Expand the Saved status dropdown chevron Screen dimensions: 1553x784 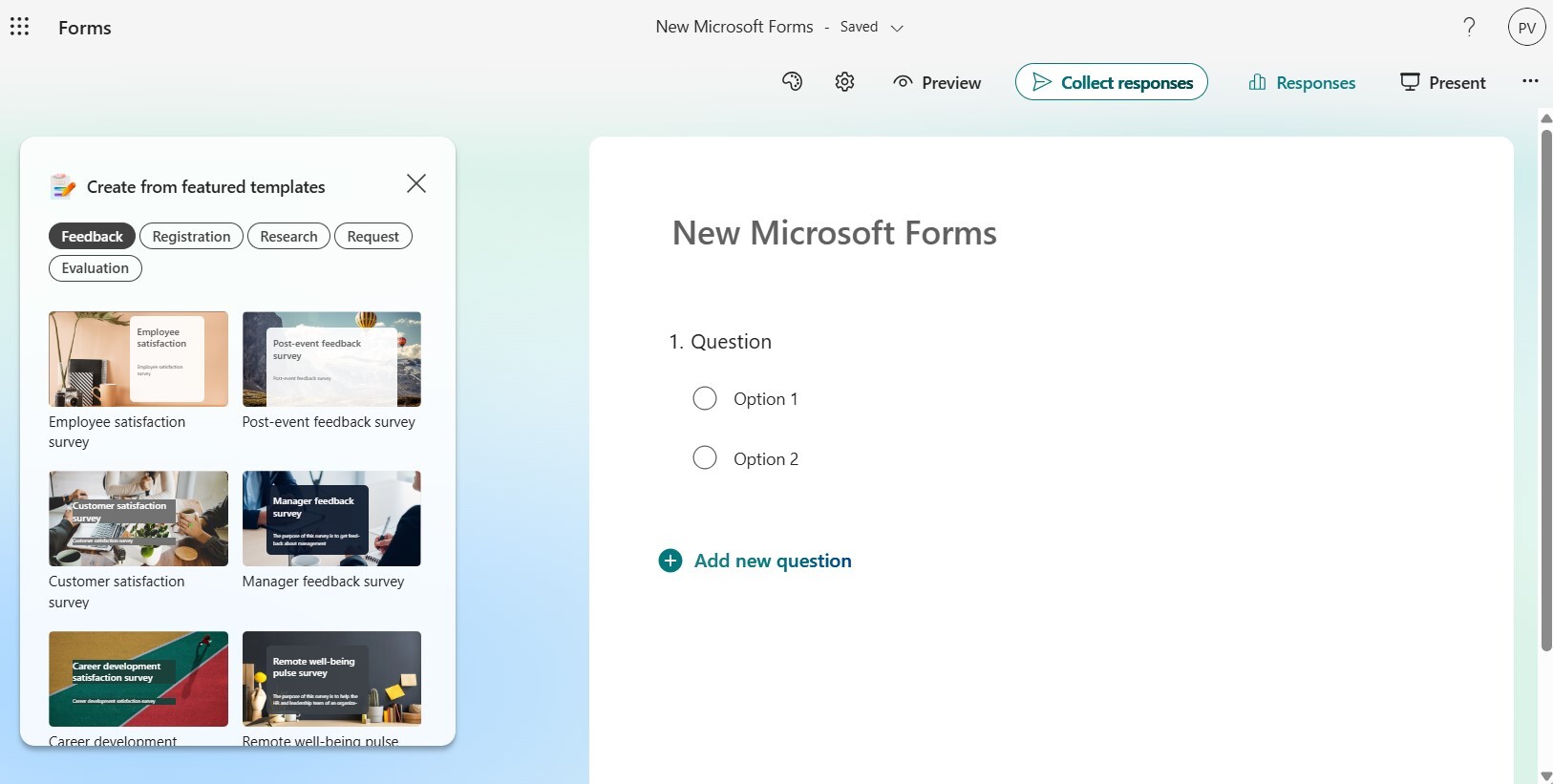pos(897,28)
